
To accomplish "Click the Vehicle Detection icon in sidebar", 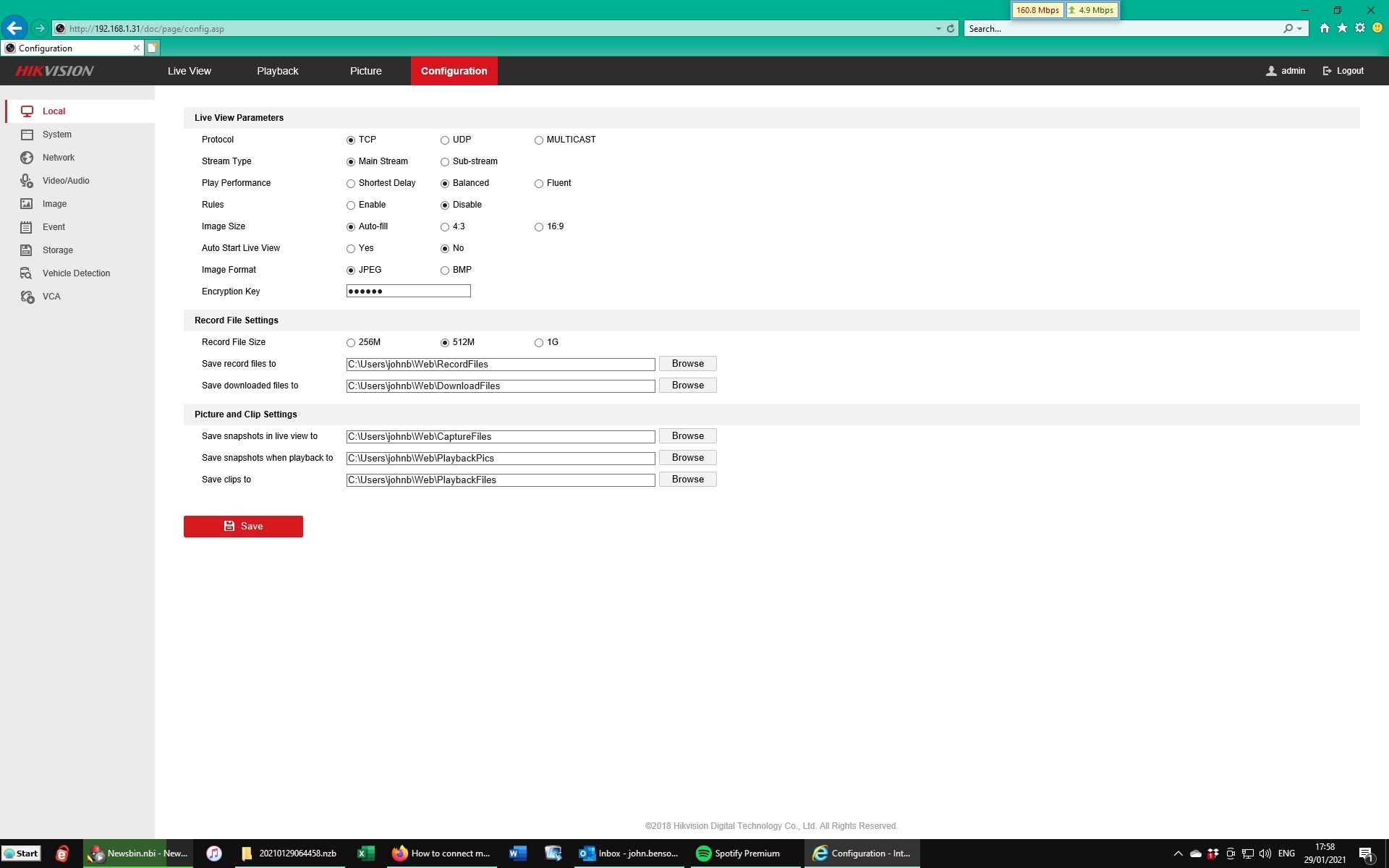I will click(x=27, y=273).
